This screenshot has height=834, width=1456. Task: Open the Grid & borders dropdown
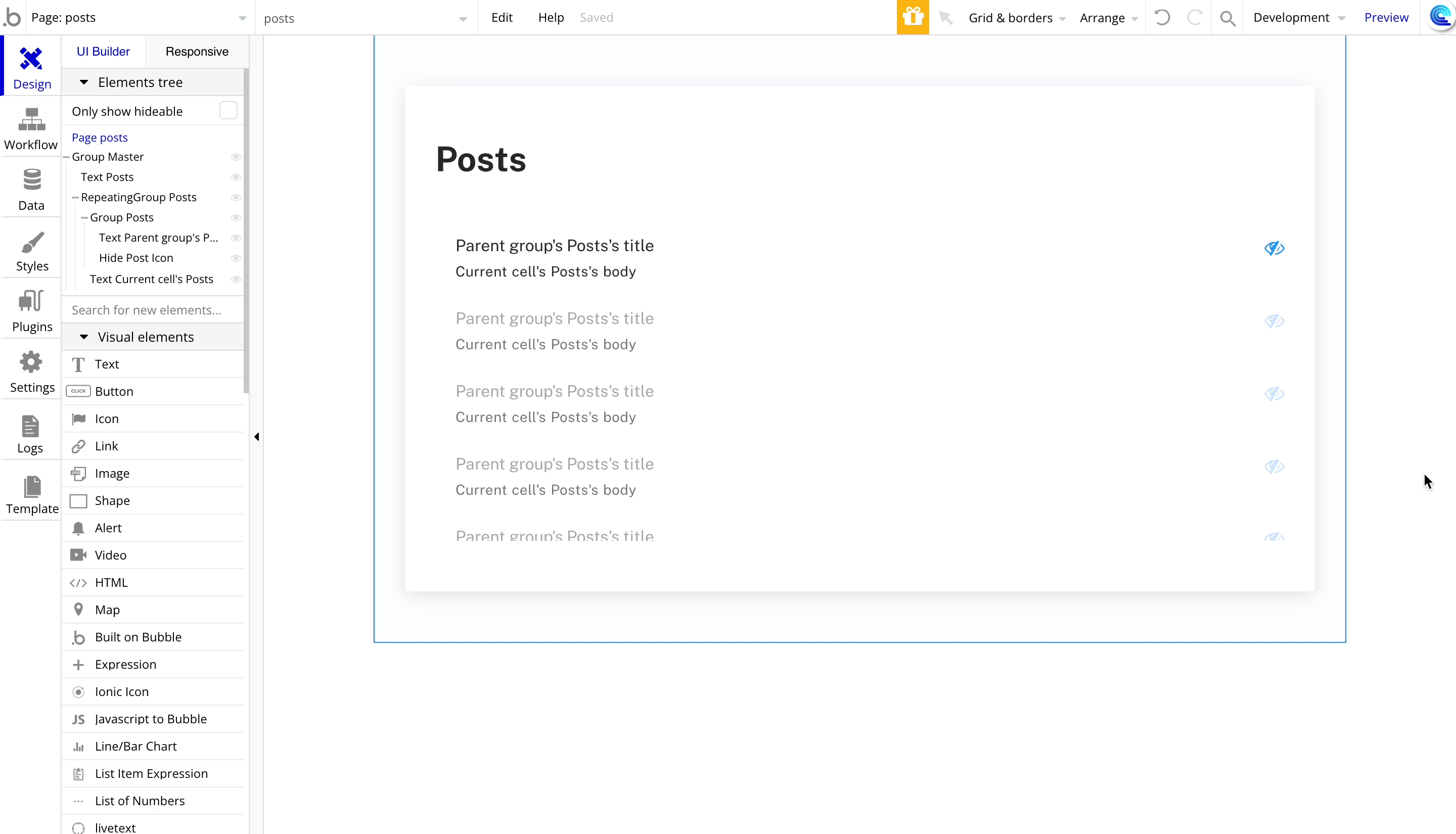1017,18
